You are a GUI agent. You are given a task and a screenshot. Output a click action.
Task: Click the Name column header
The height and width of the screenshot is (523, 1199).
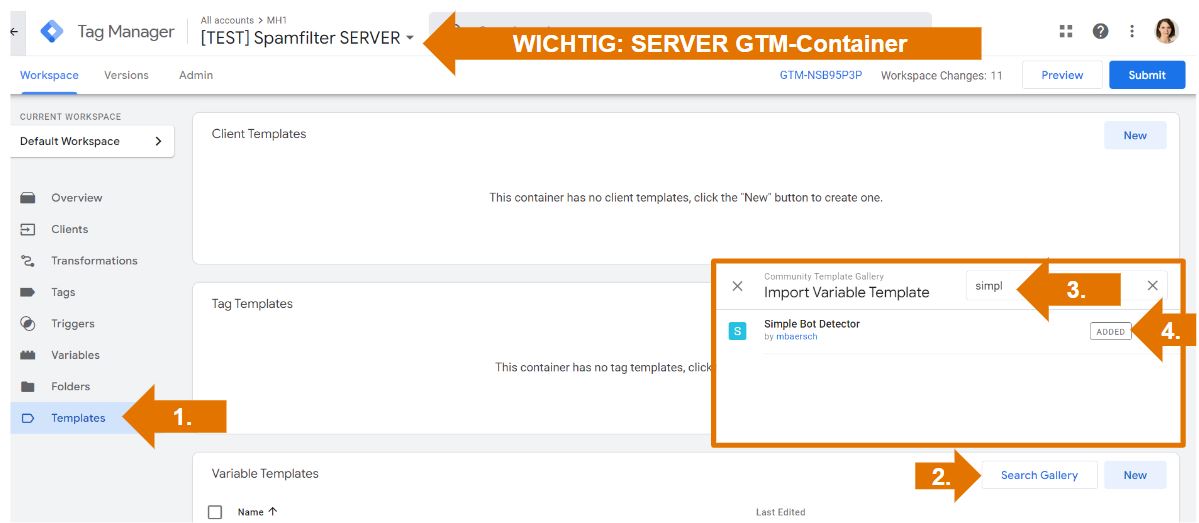coord(251,512)
